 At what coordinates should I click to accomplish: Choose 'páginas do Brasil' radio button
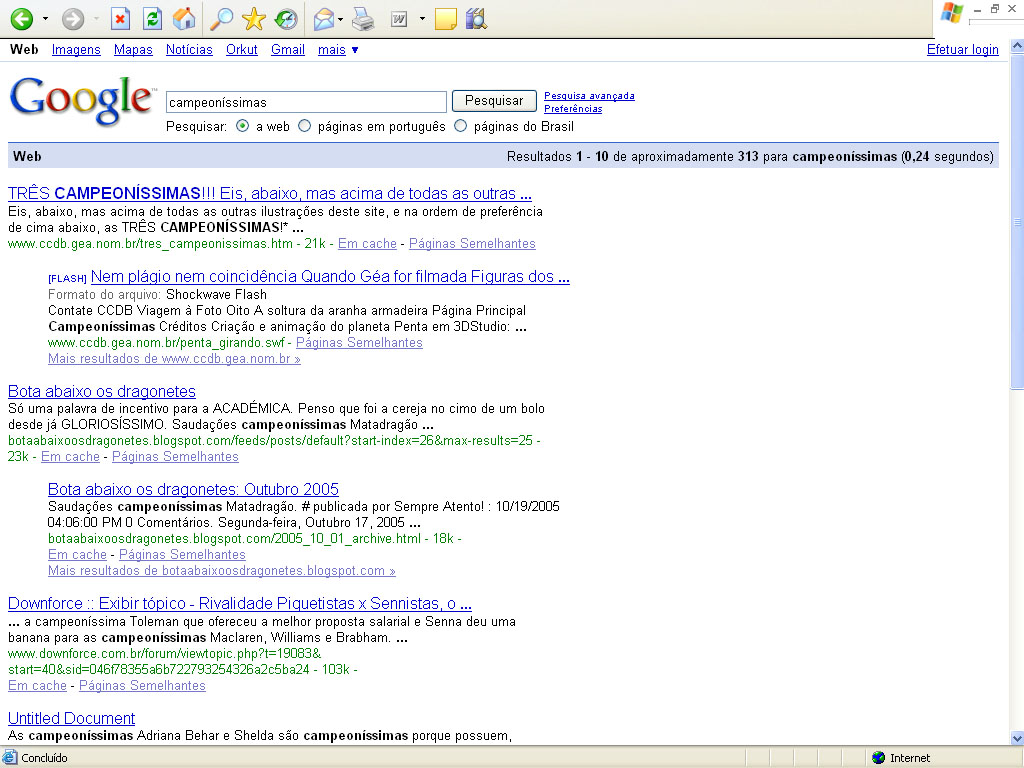[x=461, y=127]
